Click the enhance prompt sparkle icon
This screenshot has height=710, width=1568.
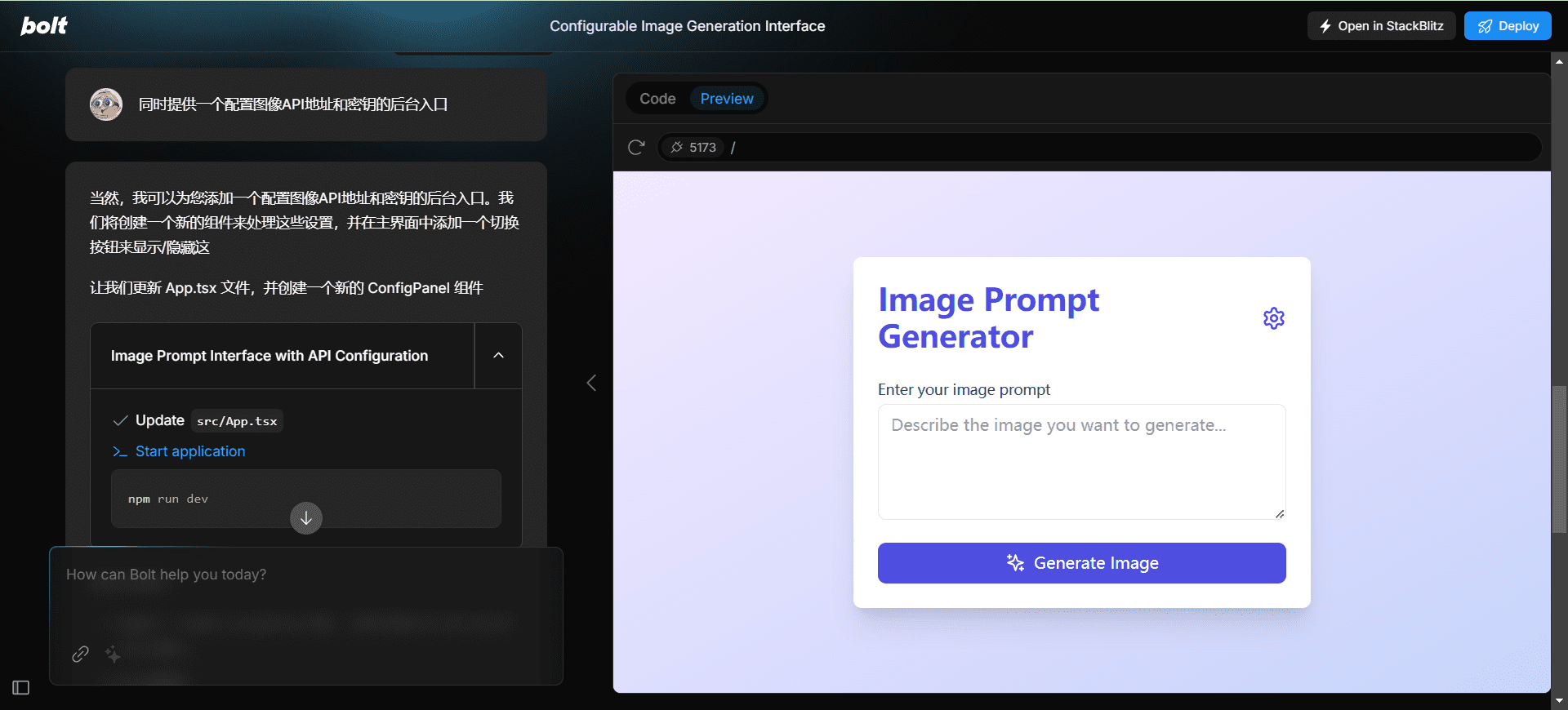(x=113, y=654)
